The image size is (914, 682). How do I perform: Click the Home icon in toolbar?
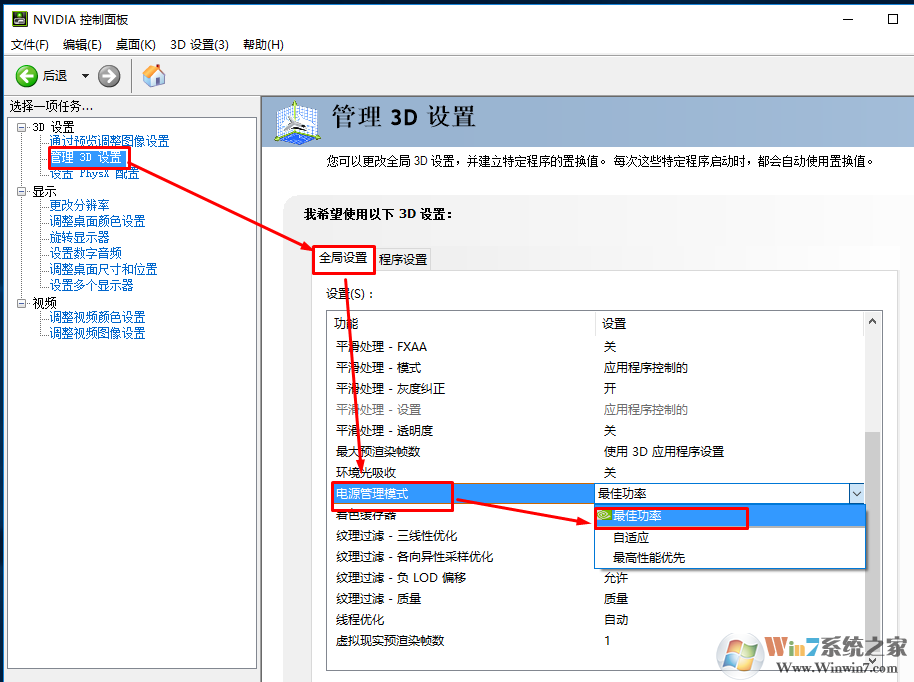154,76
